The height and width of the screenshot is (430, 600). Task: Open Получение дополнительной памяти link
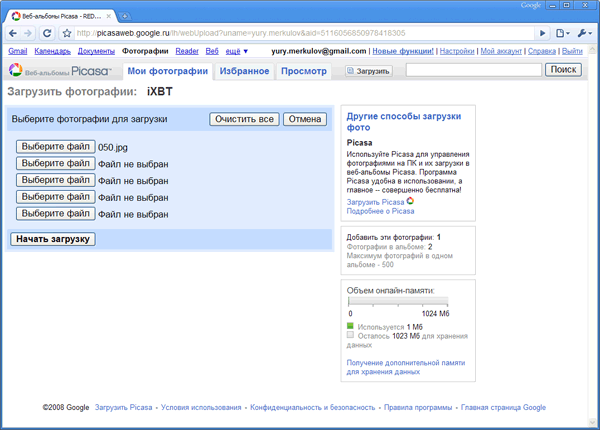[406, 367]
